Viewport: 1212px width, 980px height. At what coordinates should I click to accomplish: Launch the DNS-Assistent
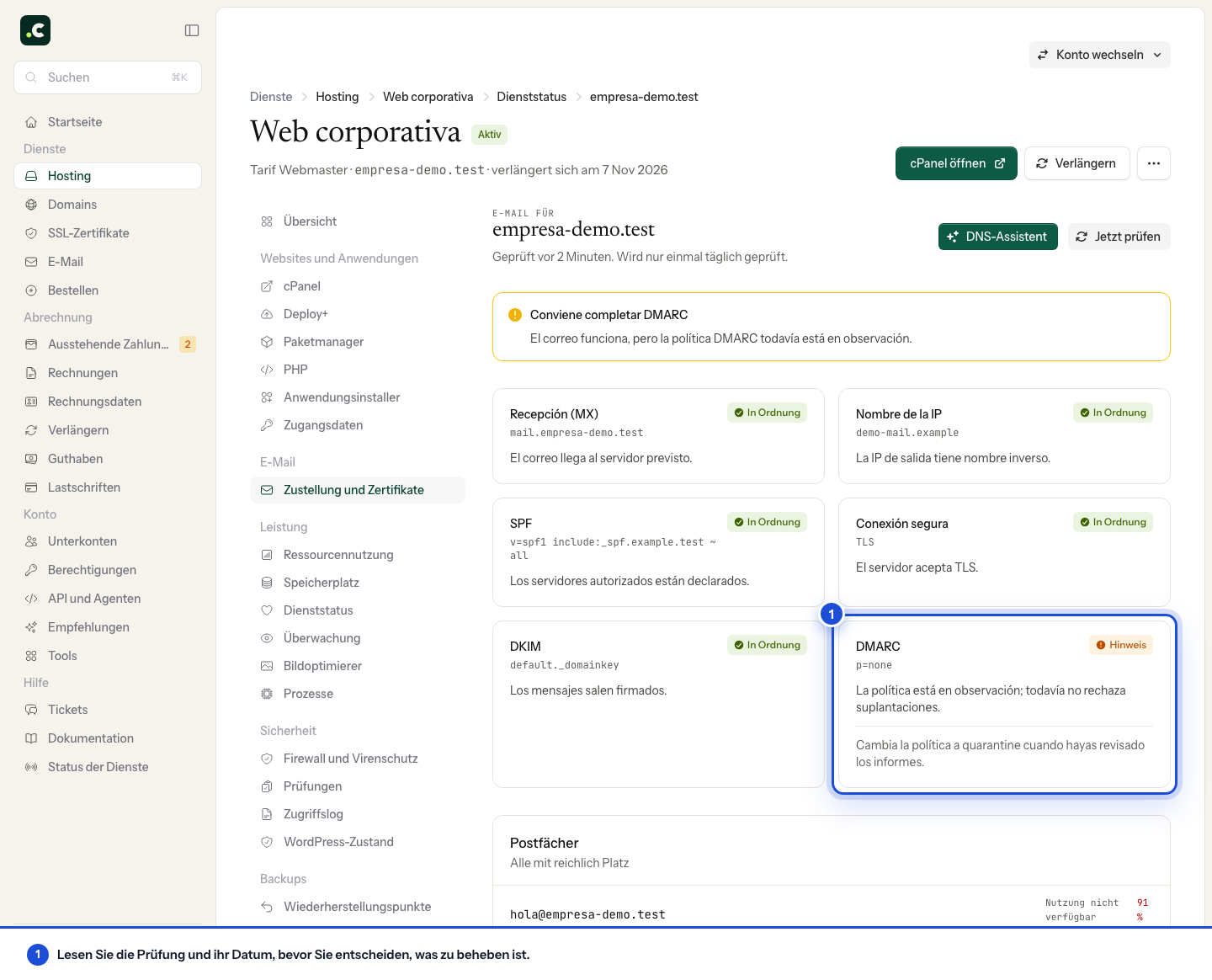997,237
